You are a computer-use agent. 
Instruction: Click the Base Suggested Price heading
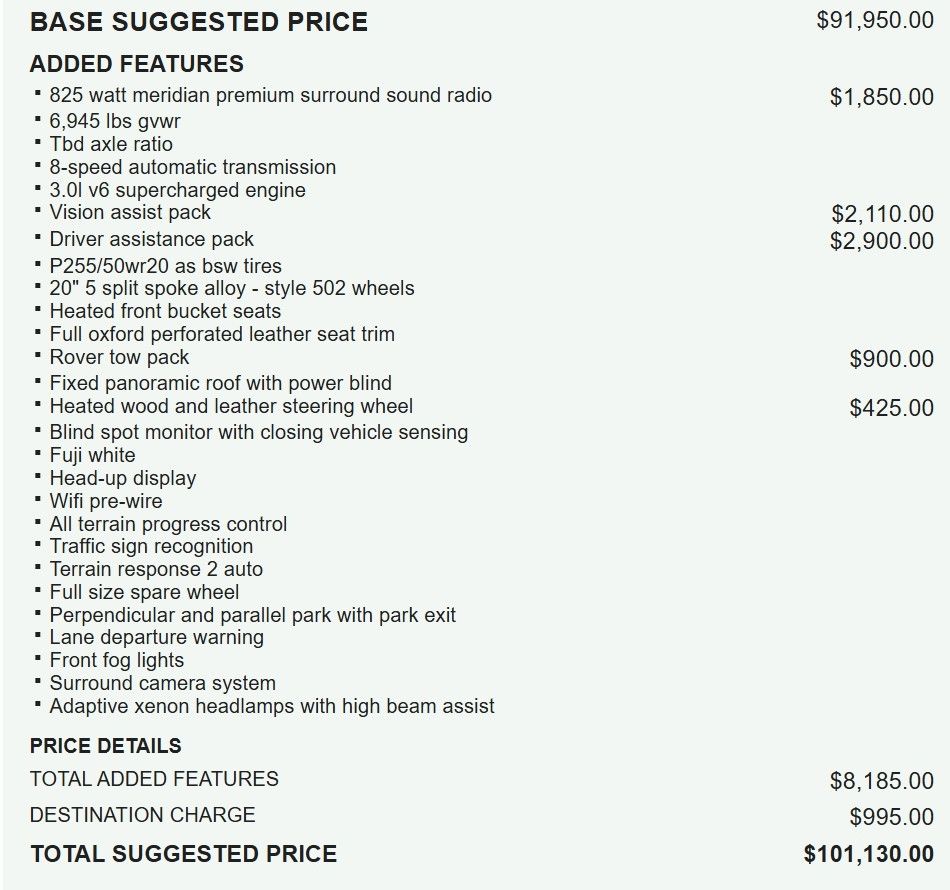(x=198, y=22)
